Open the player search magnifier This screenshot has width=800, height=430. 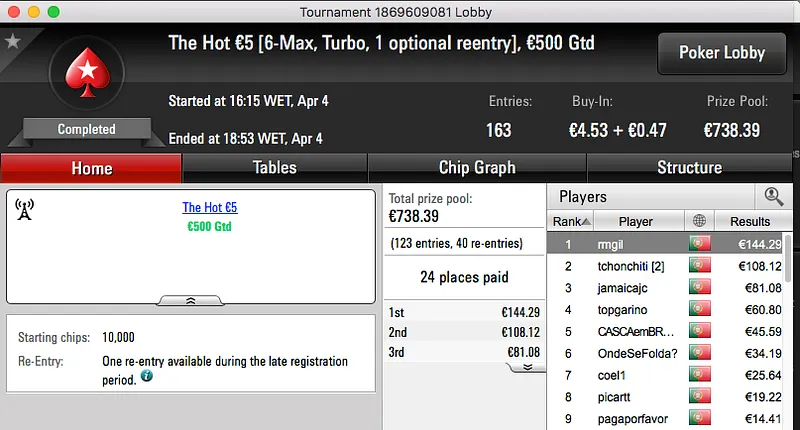(x=773, y=197)
